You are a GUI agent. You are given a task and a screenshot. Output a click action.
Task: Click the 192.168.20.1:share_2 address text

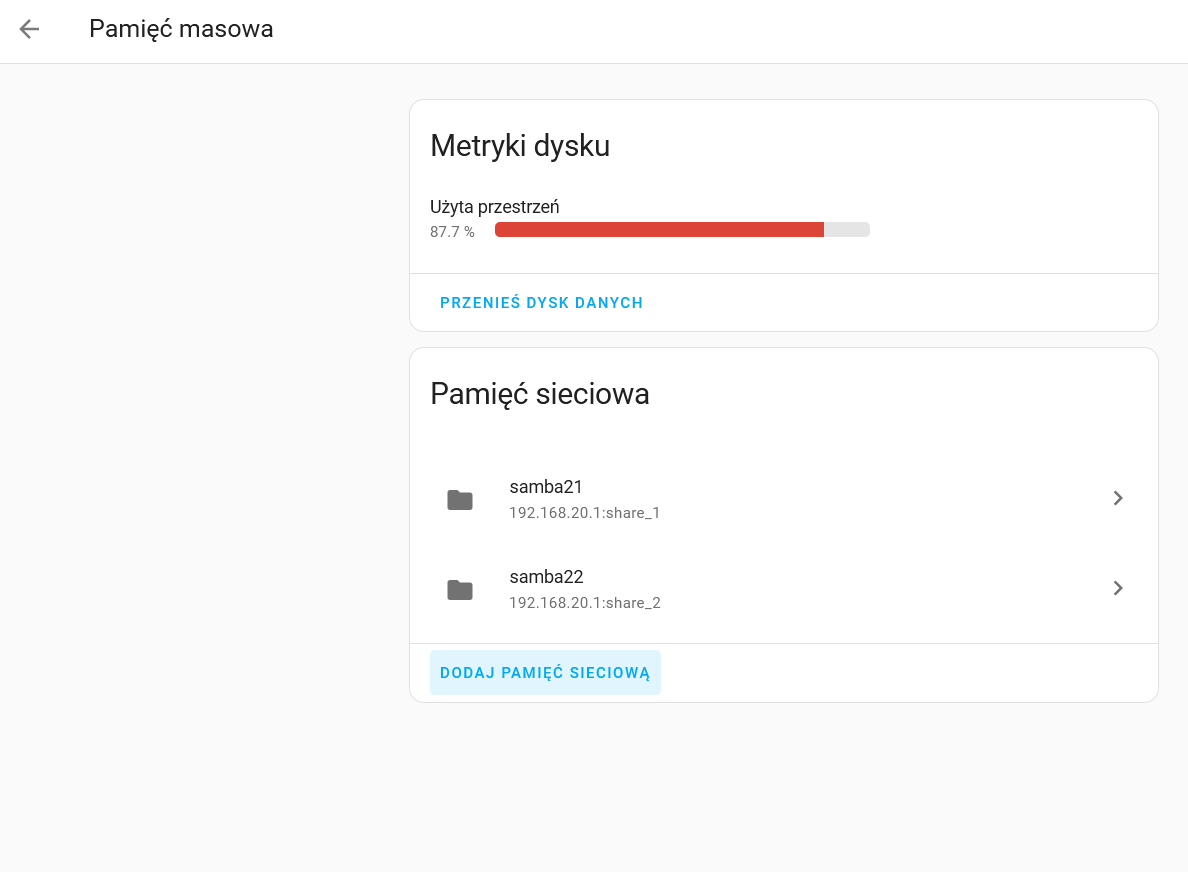(584, 603)
